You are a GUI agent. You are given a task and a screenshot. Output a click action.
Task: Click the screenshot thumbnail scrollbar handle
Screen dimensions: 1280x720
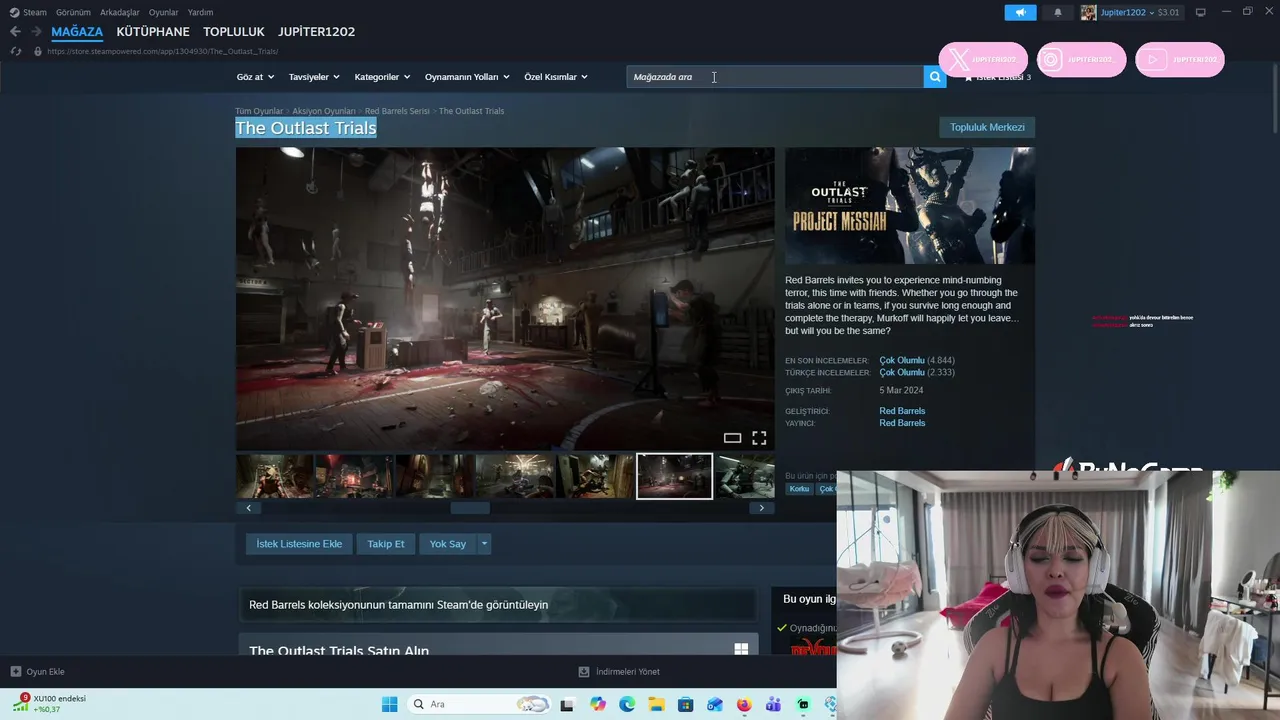point(470,508)
